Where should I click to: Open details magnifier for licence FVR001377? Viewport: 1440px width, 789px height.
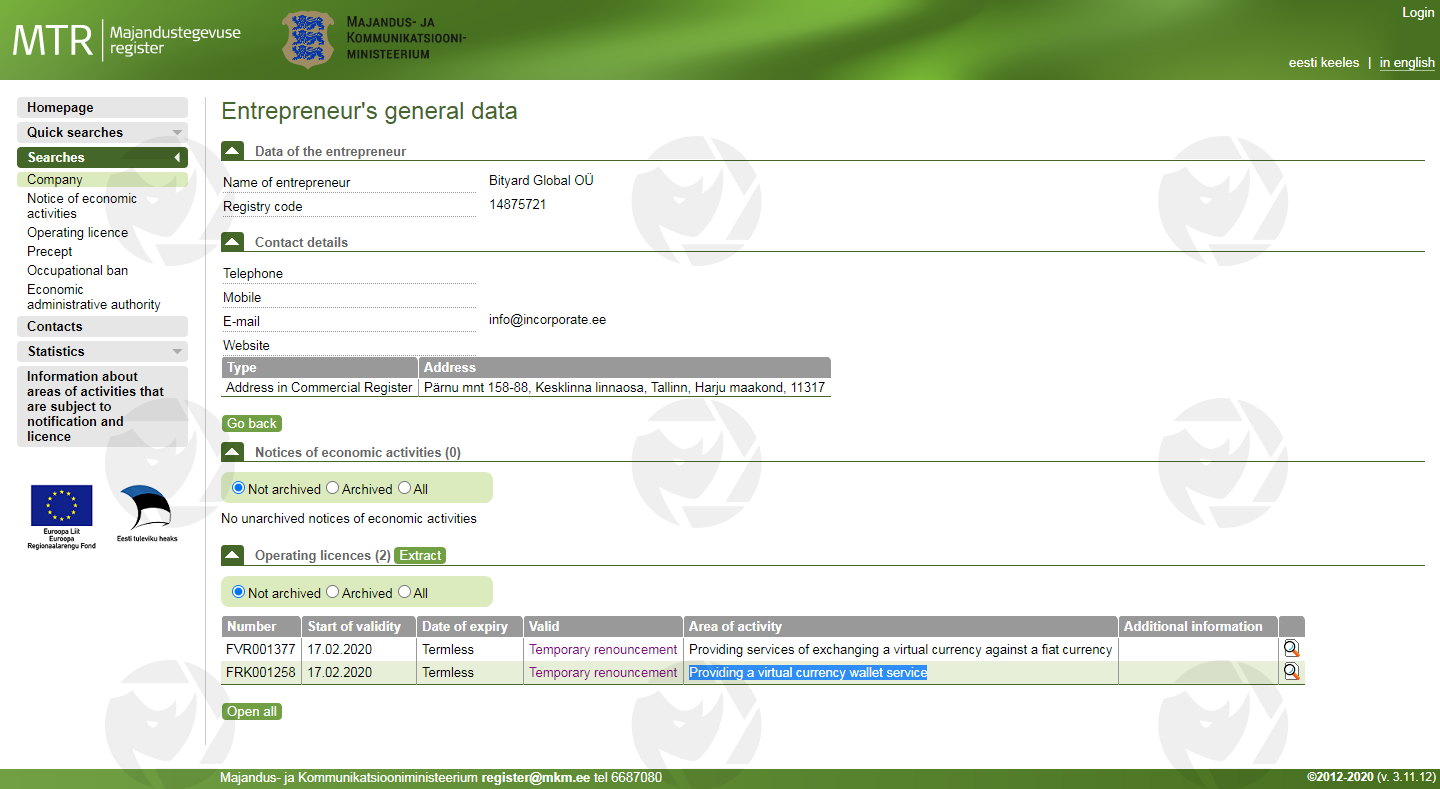(1291, 649)
